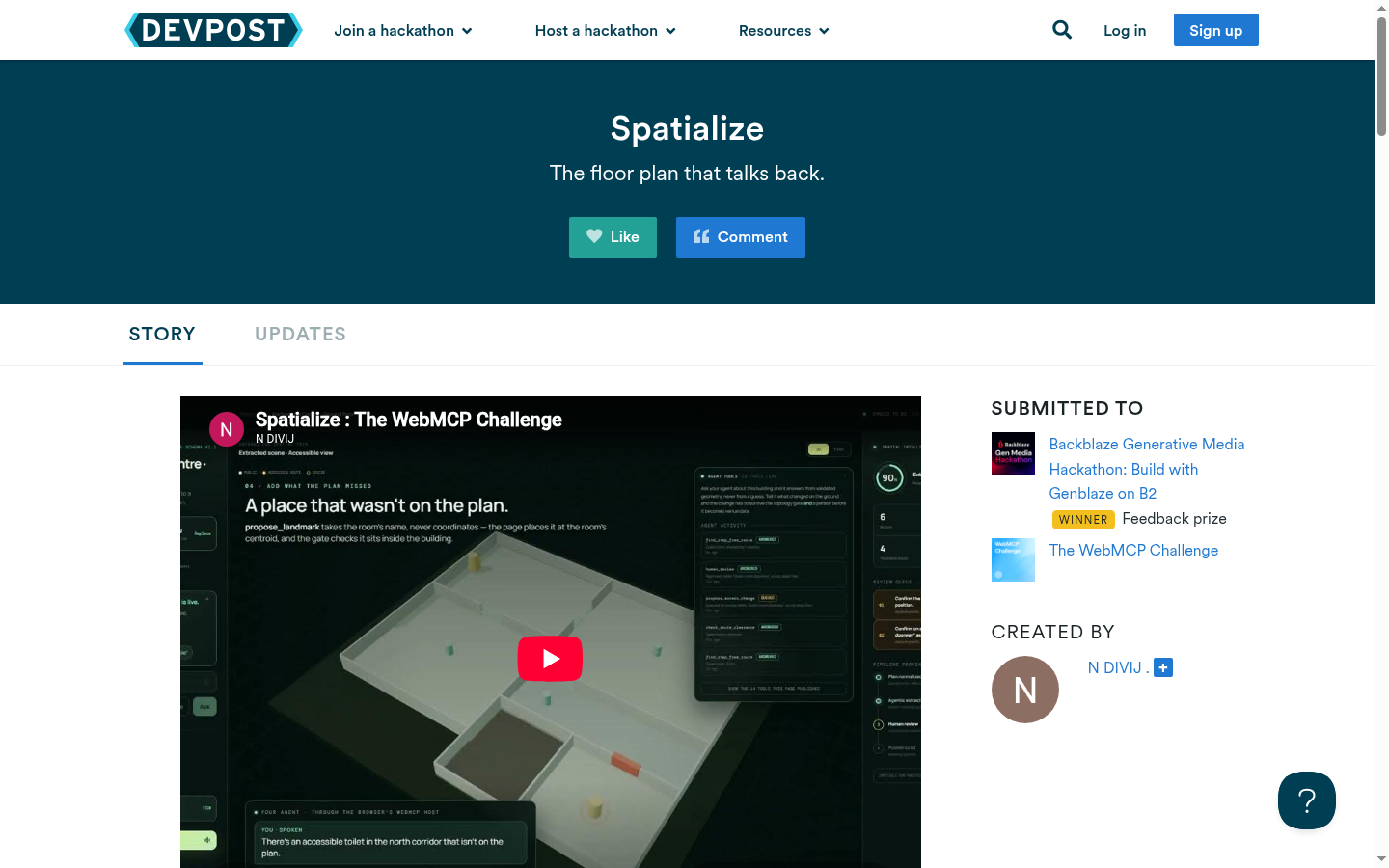Play the Spatialize YouTube video
This screenshot has width=1389, height=868.
tap(550, 659)
